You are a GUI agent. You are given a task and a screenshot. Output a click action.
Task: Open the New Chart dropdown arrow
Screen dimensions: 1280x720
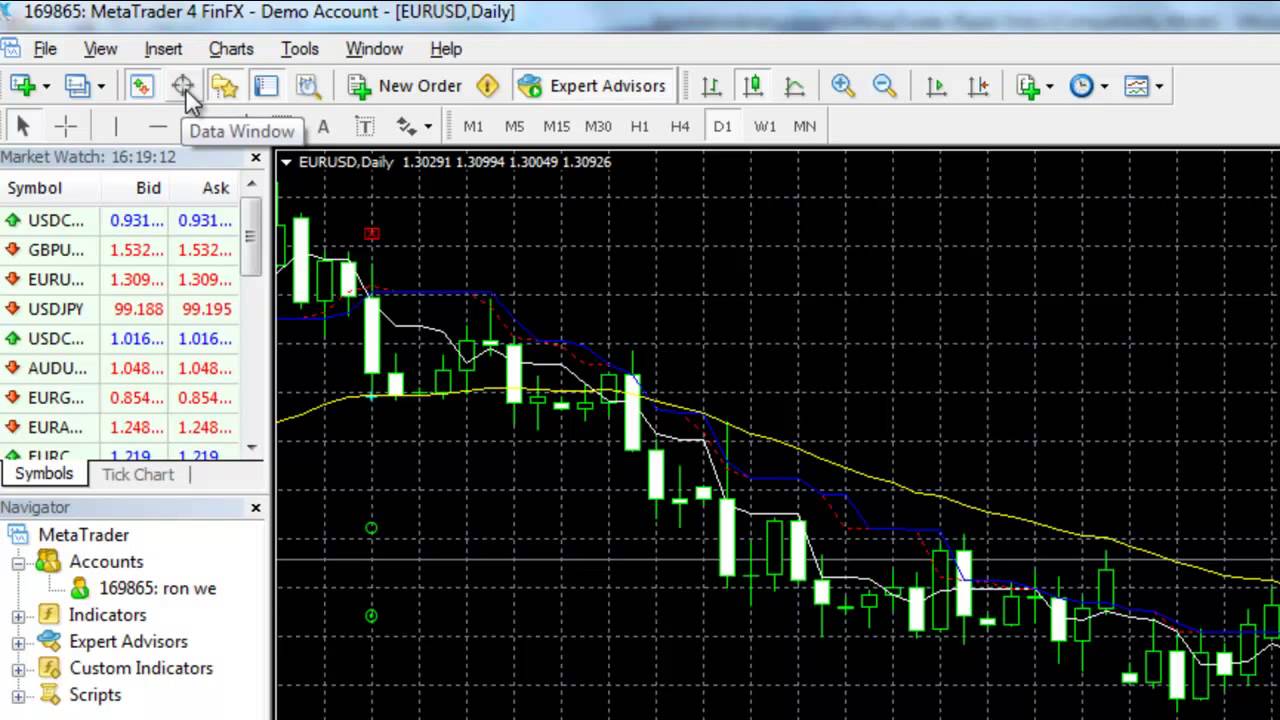click(46, 87)
